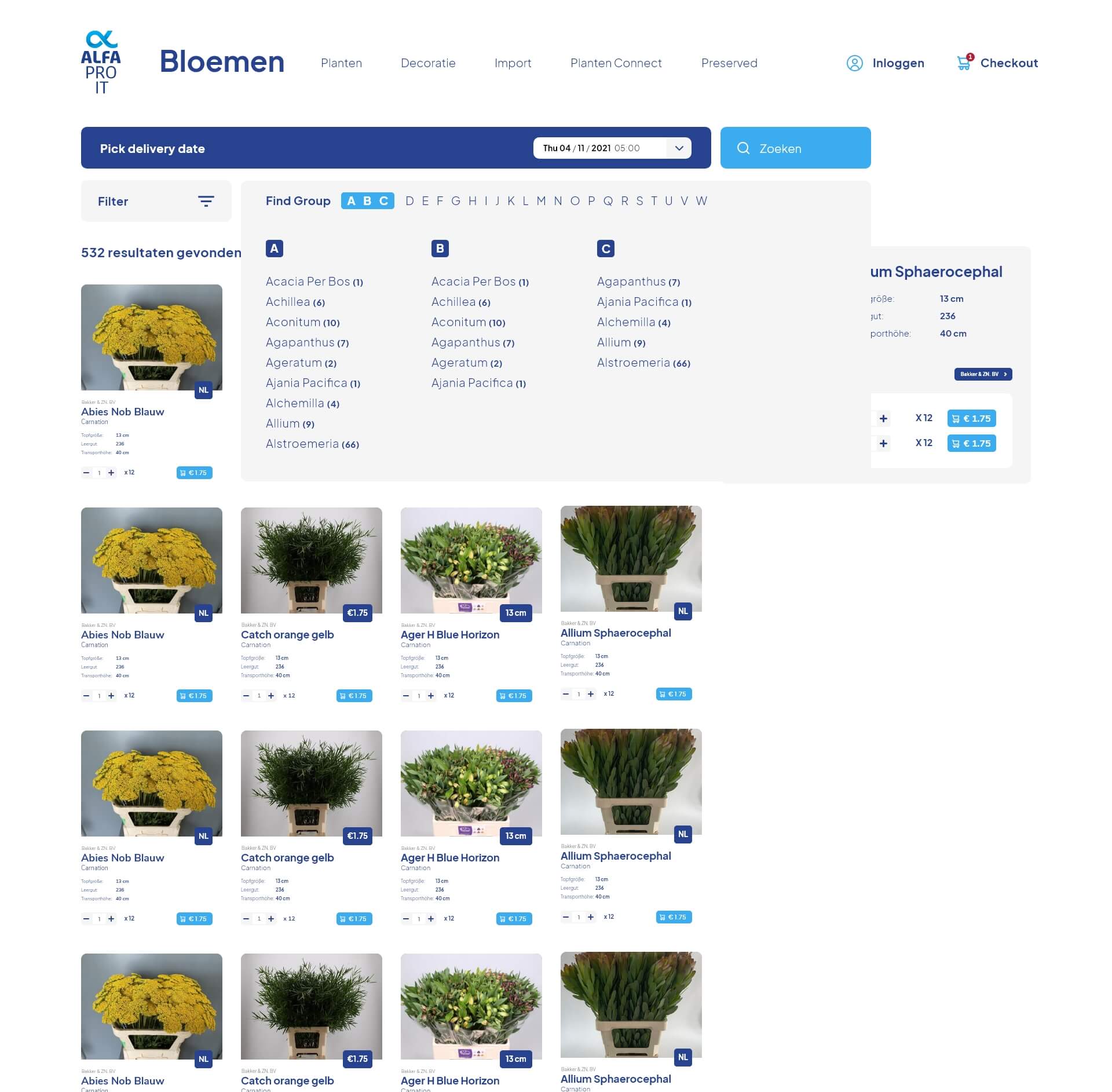Click the bottom-most partly visible Abies Nob Blauw thumbnail
Viewport: 1112px width, 1092px height.
point(152,1006)
